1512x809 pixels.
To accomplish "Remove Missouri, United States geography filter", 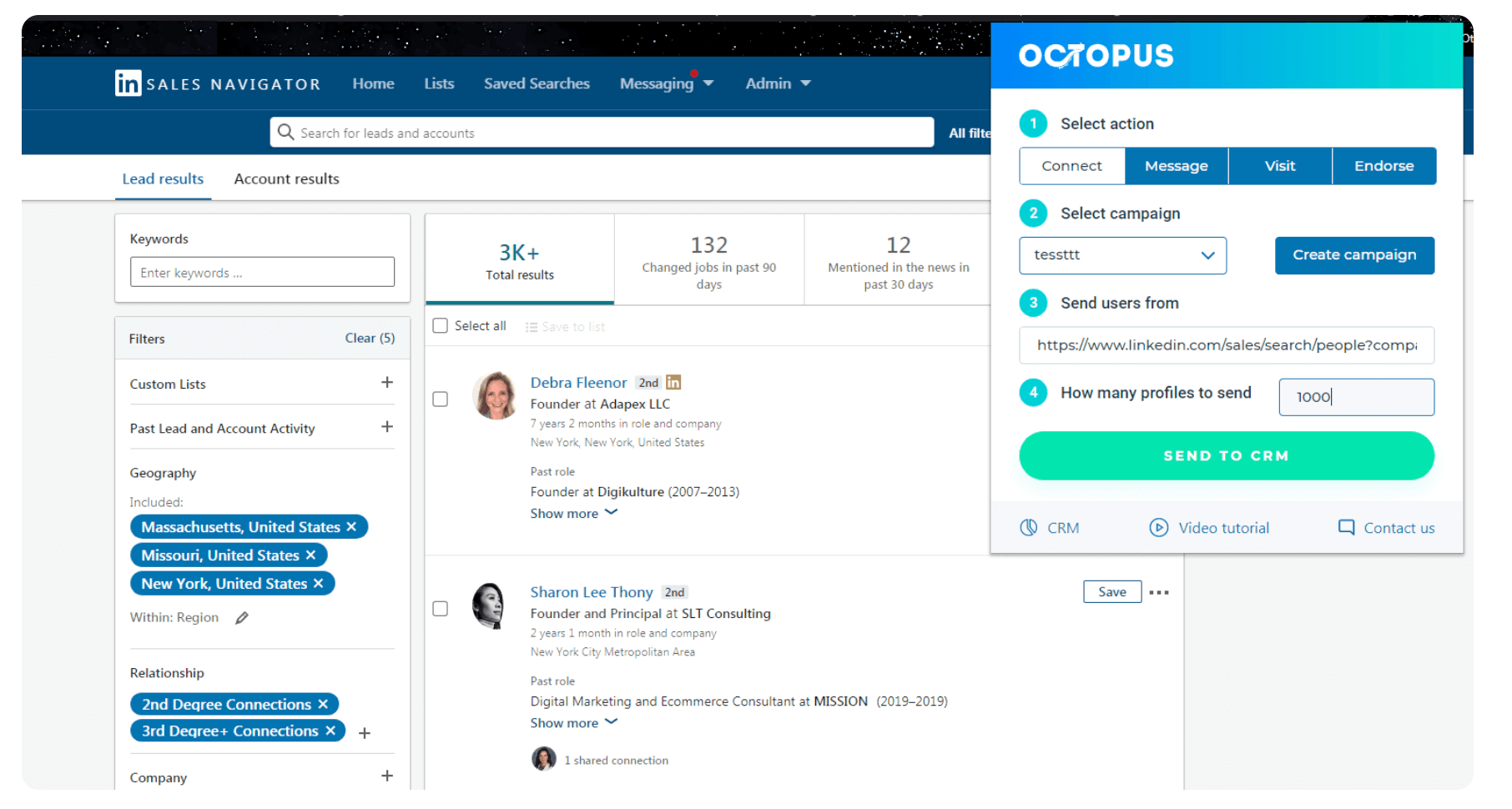I will tap(310, 555).
